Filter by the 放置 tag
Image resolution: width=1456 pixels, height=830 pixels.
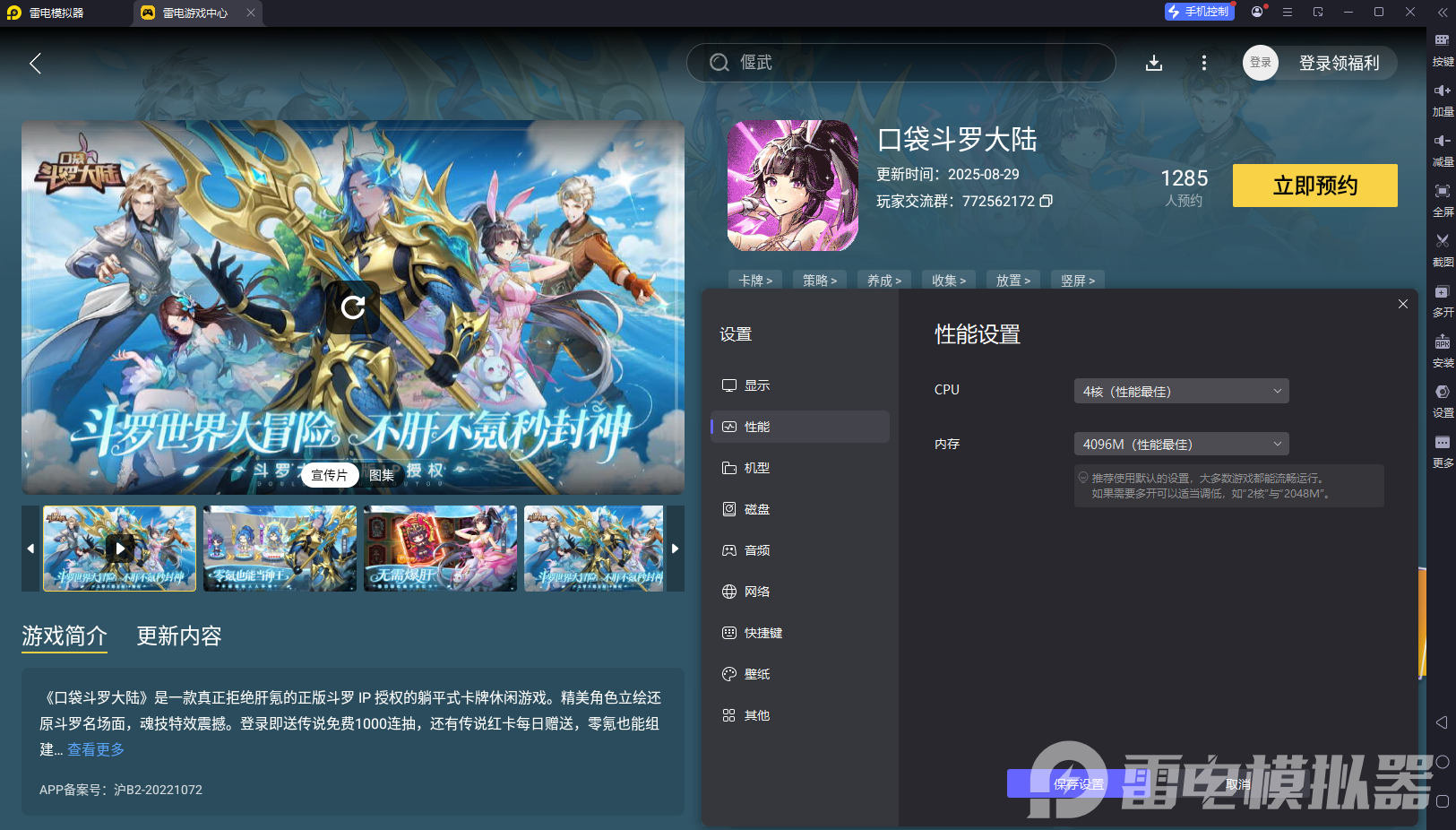[x=1013, y=281]
